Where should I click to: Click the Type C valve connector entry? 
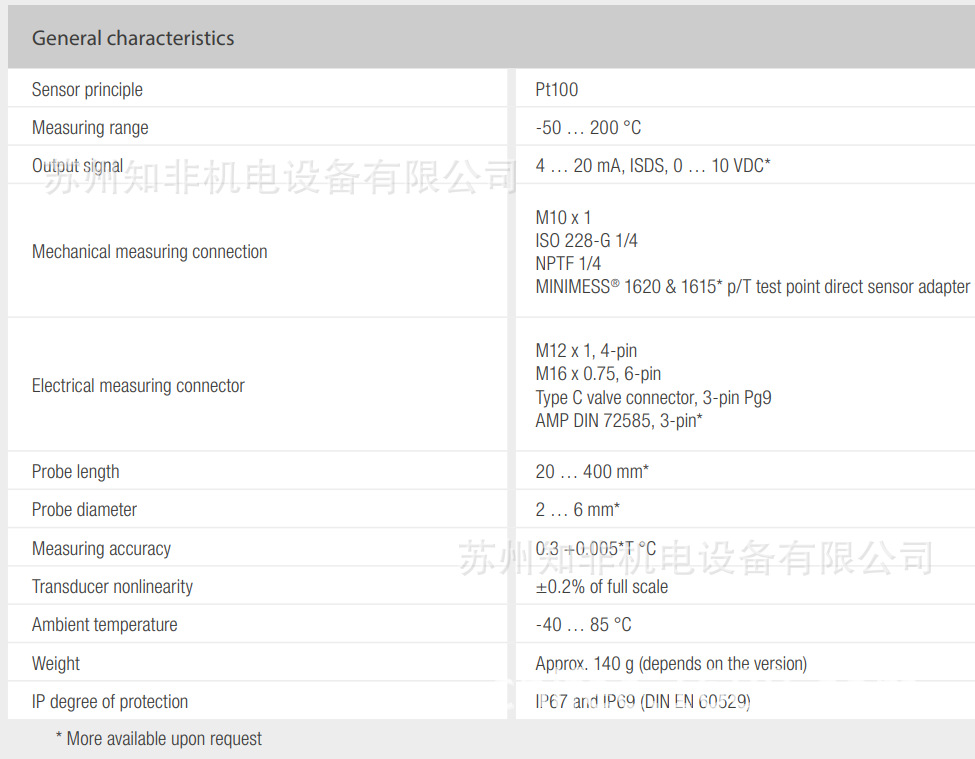click(653, 397)
